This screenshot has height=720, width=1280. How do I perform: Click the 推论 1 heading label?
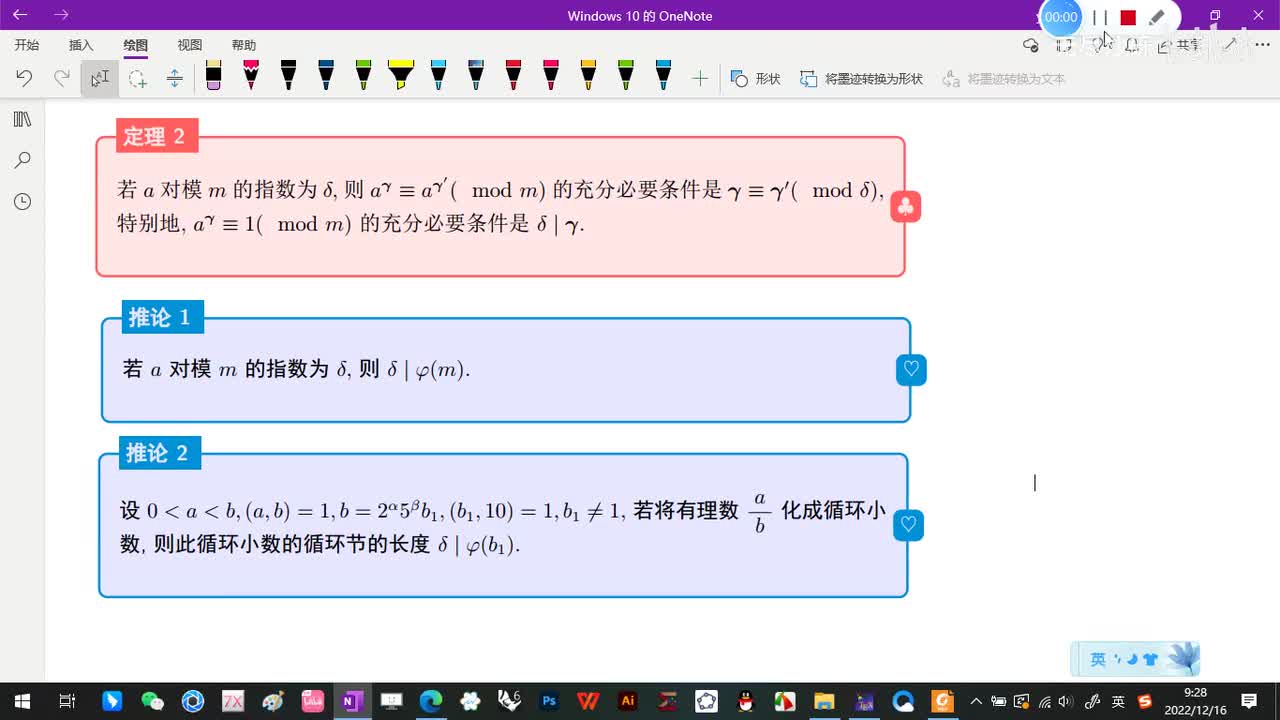162,318
